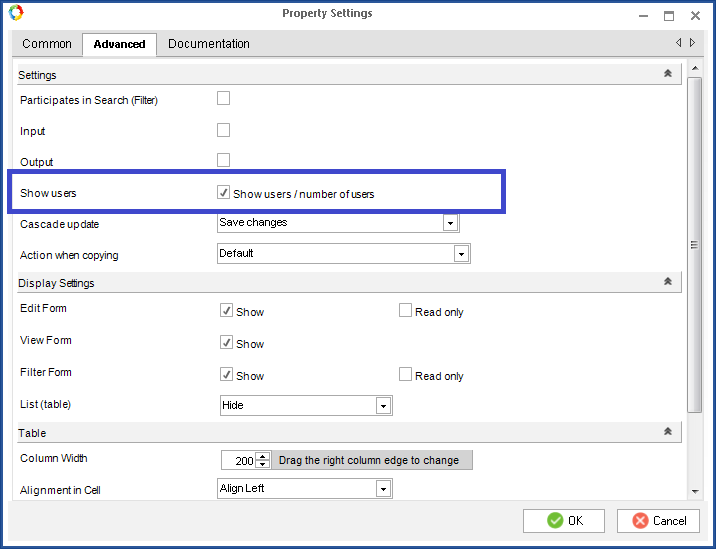The width and height of the screenshot is (716, 549).
Task: Click the application logo icon in title bar
Action: 16,13
